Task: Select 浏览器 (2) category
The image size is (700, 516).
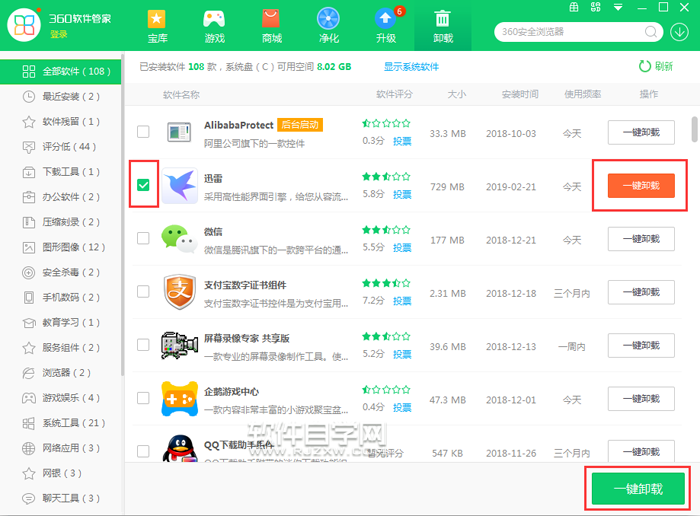Action: tap(60, 373)
